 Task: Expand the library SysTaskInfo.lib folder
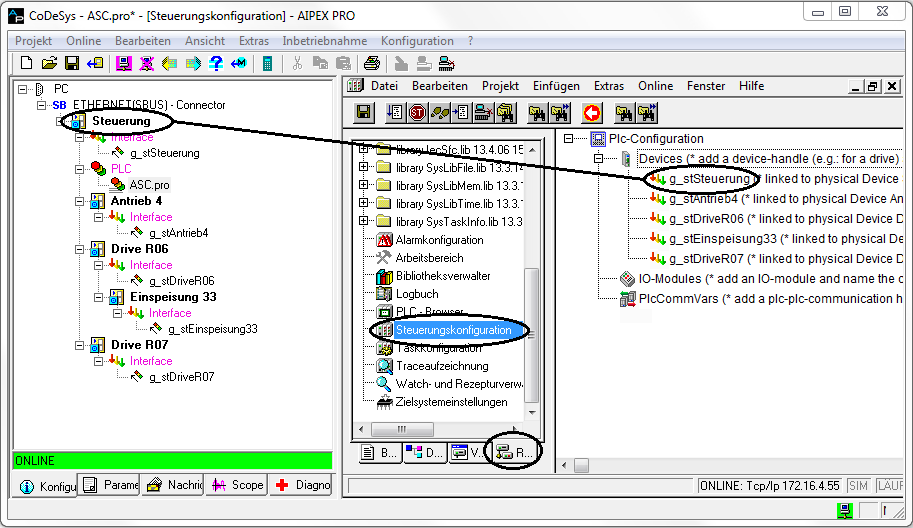click(364, 221)
